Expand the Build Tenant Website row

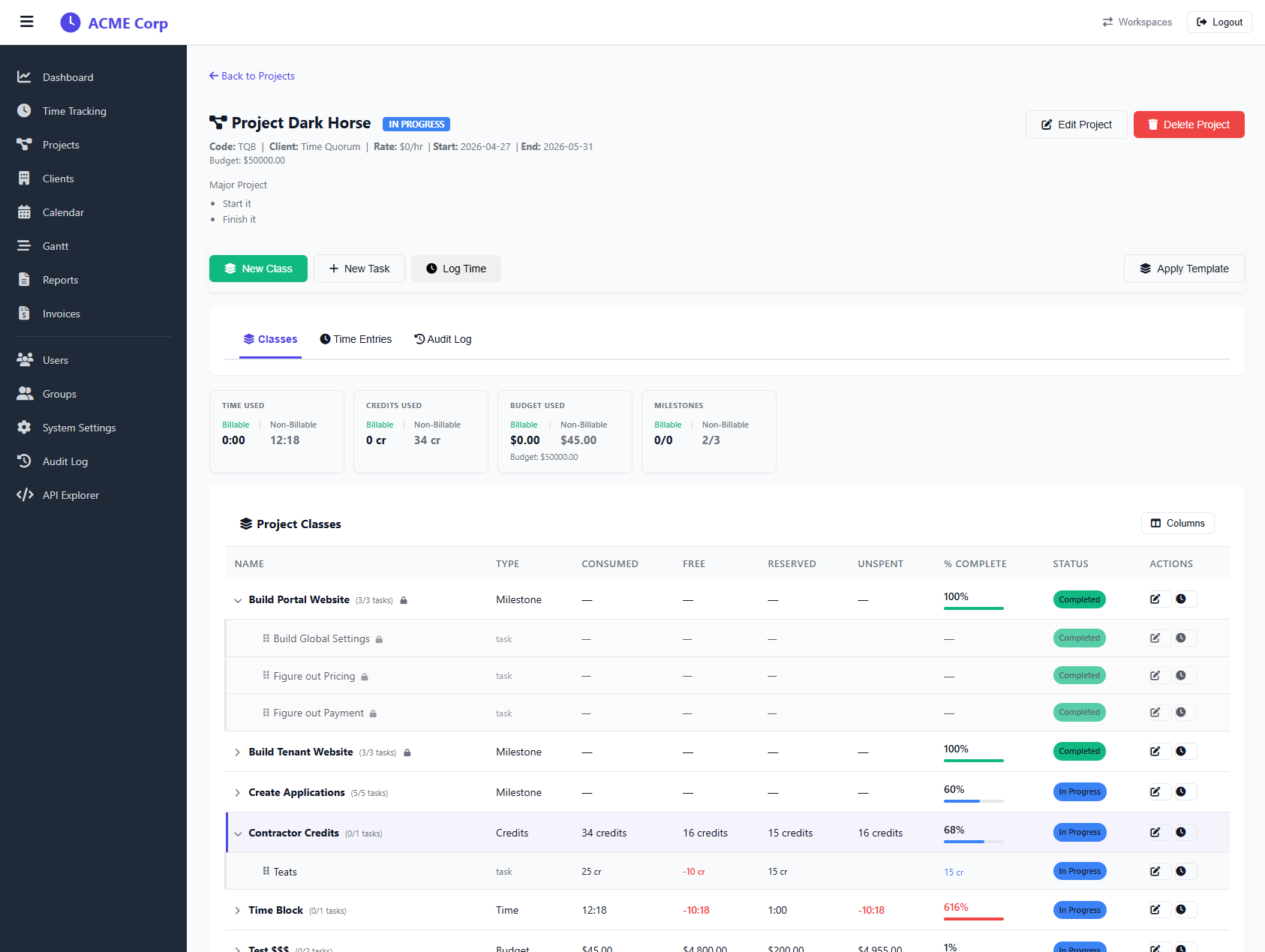[x=238, y=752]
